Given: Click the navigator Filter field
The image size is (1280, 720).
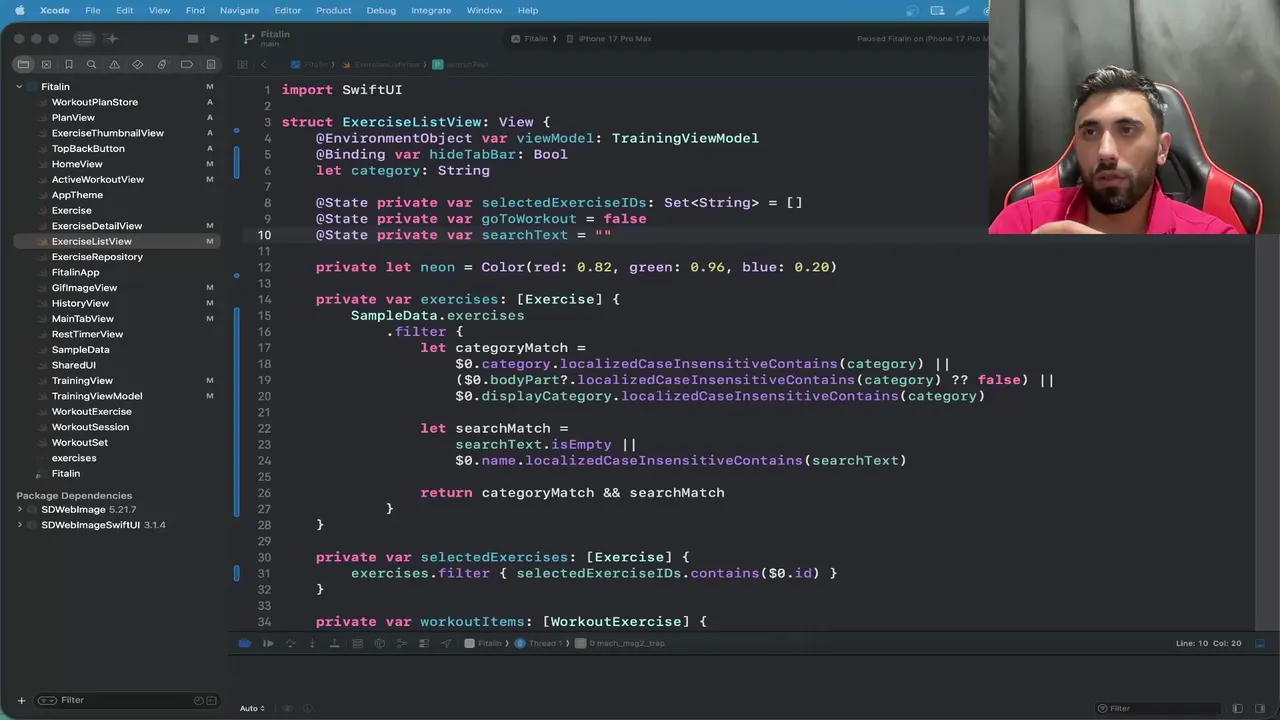Looking at the screenshot, I should point(125,700).
